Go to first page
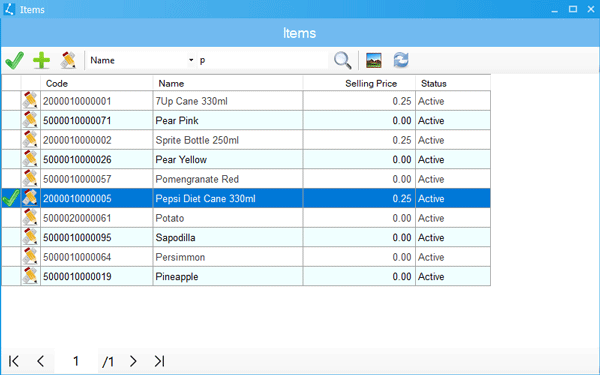This screenshot has height=375, width=600. pos(14,361)
